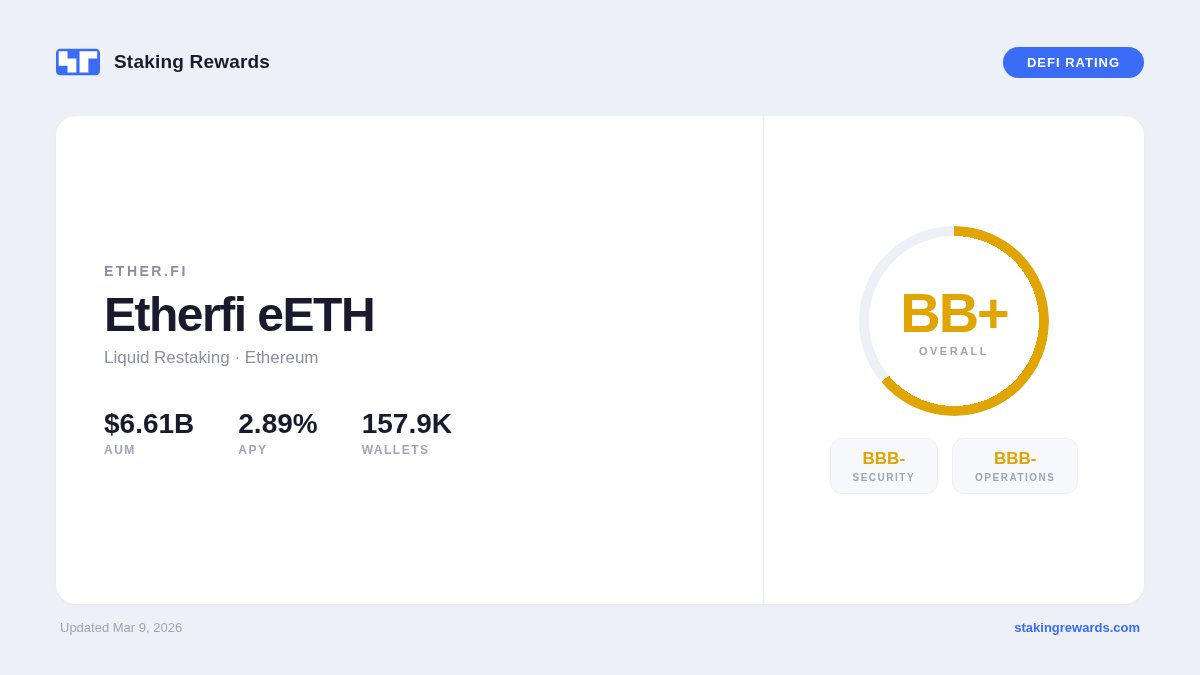Click the BB+ overall rating text
1200x675 pixels.
(954, 313)
